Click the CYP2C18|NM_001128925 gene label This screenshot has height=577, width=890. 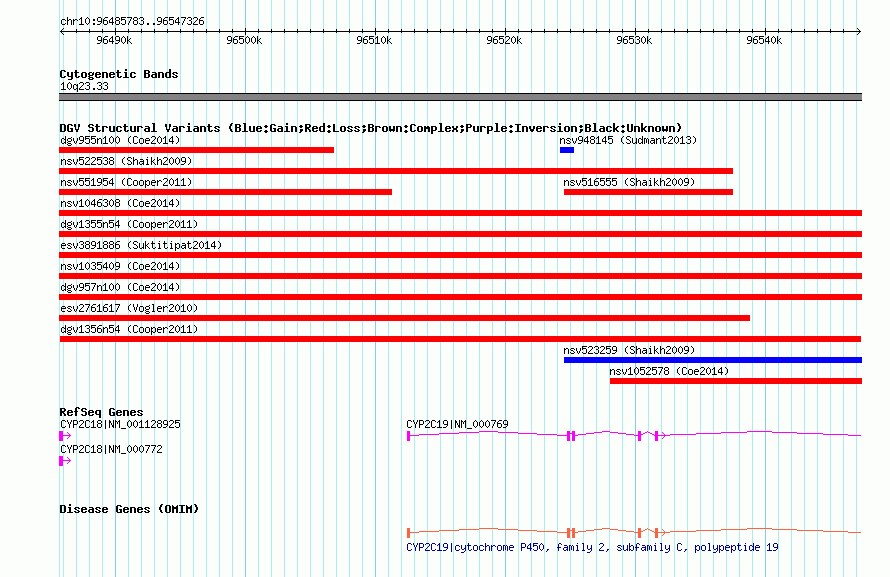[120, 424]
